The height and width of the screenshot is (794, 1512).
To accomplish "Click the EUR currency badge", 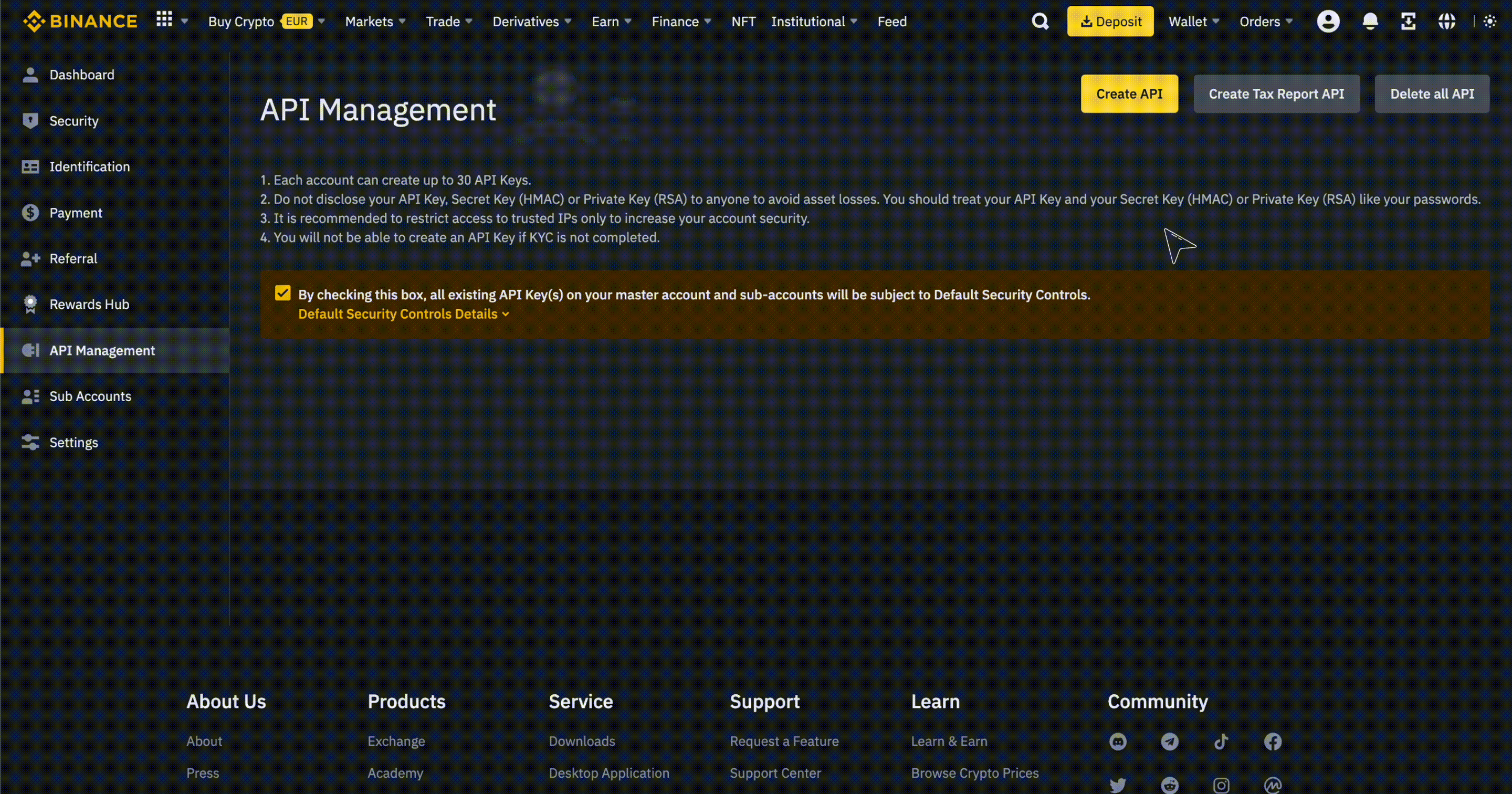I will (x=297, y=21).
